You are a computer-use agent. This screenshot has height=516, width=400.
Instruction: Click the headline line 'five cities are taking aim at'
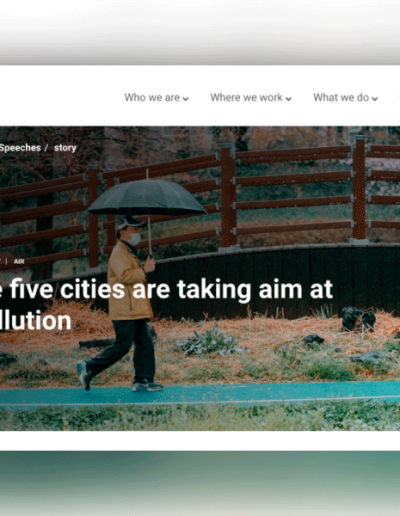pyautogui.click(x=171, y=289)
